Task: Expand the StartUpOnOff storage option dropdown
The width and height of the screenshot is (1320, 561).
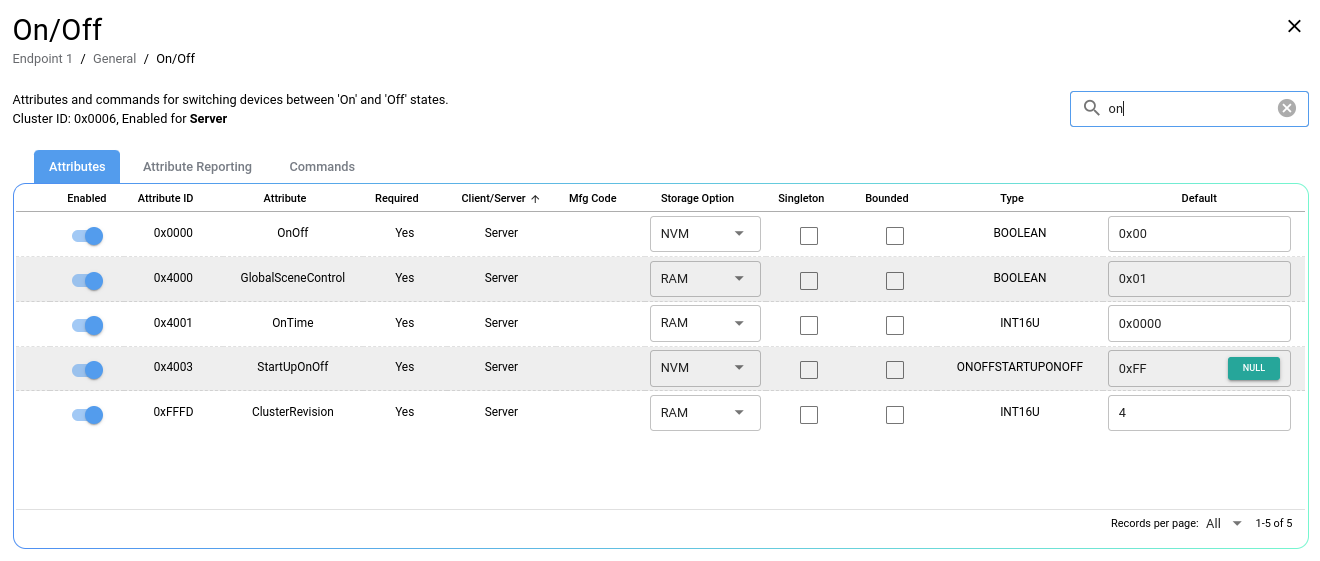Action: coord(705,368)
